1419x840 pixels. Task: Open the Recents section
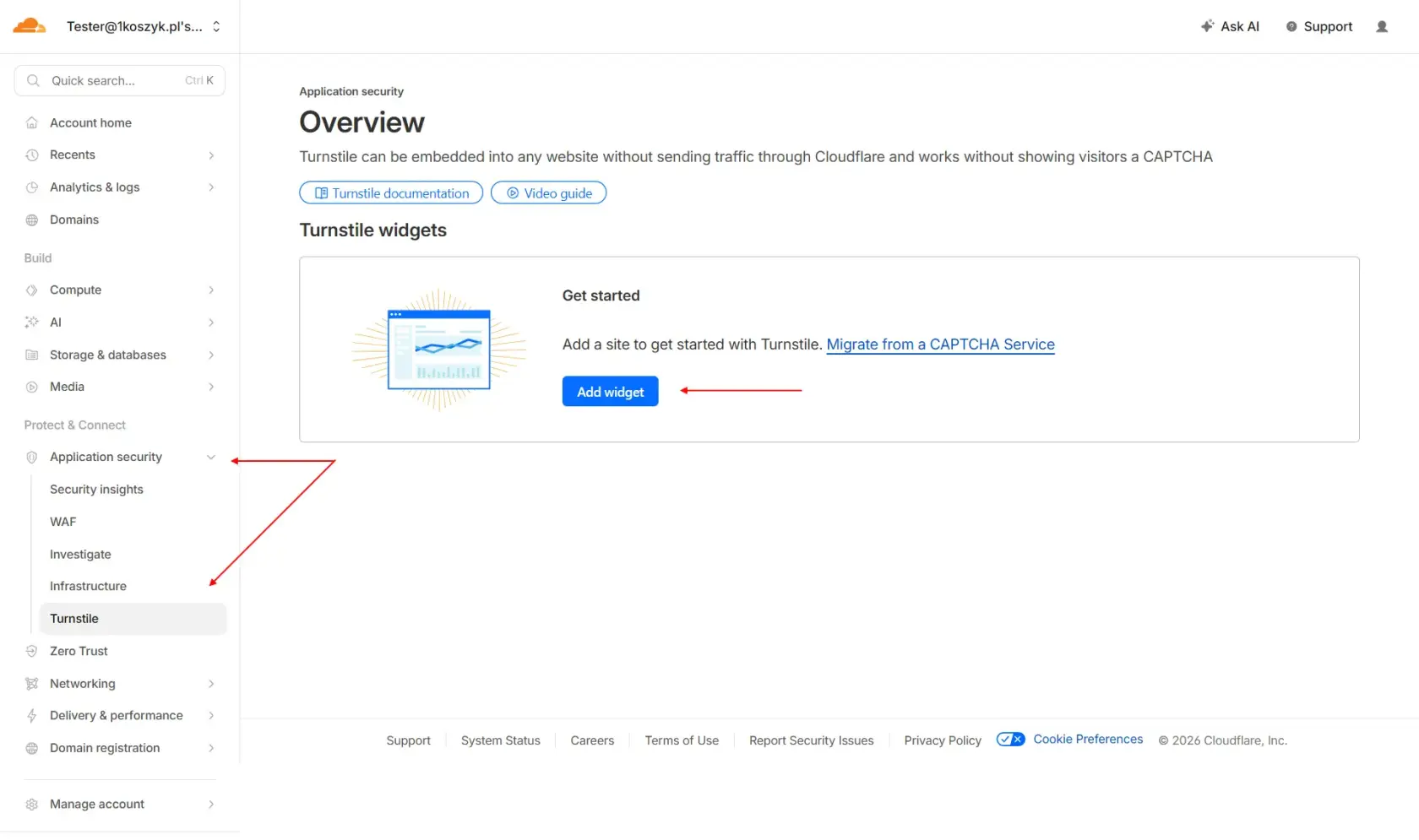coord(73,154)
